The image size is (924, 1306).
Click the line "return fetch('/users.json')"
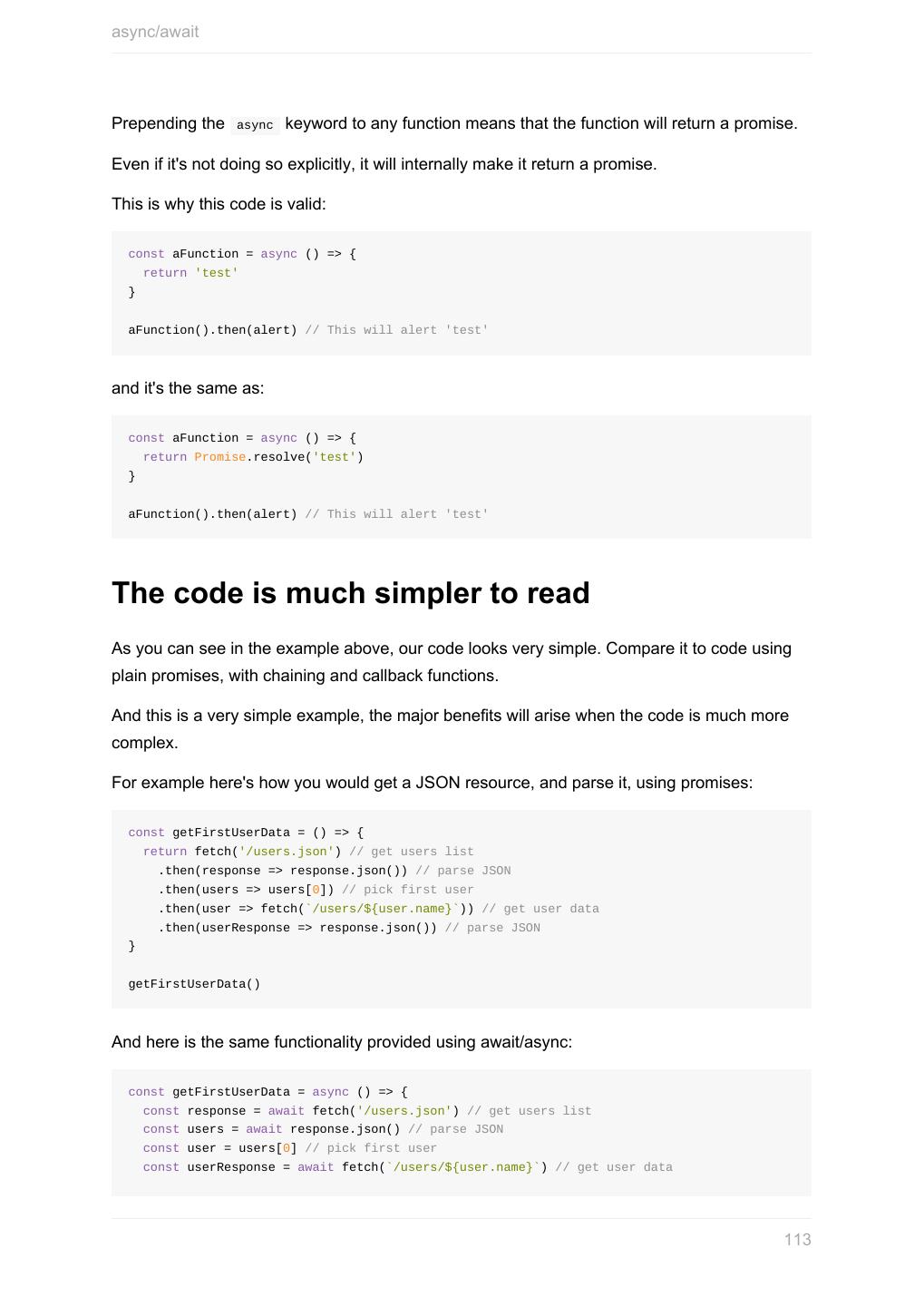(x=242, y=852)
